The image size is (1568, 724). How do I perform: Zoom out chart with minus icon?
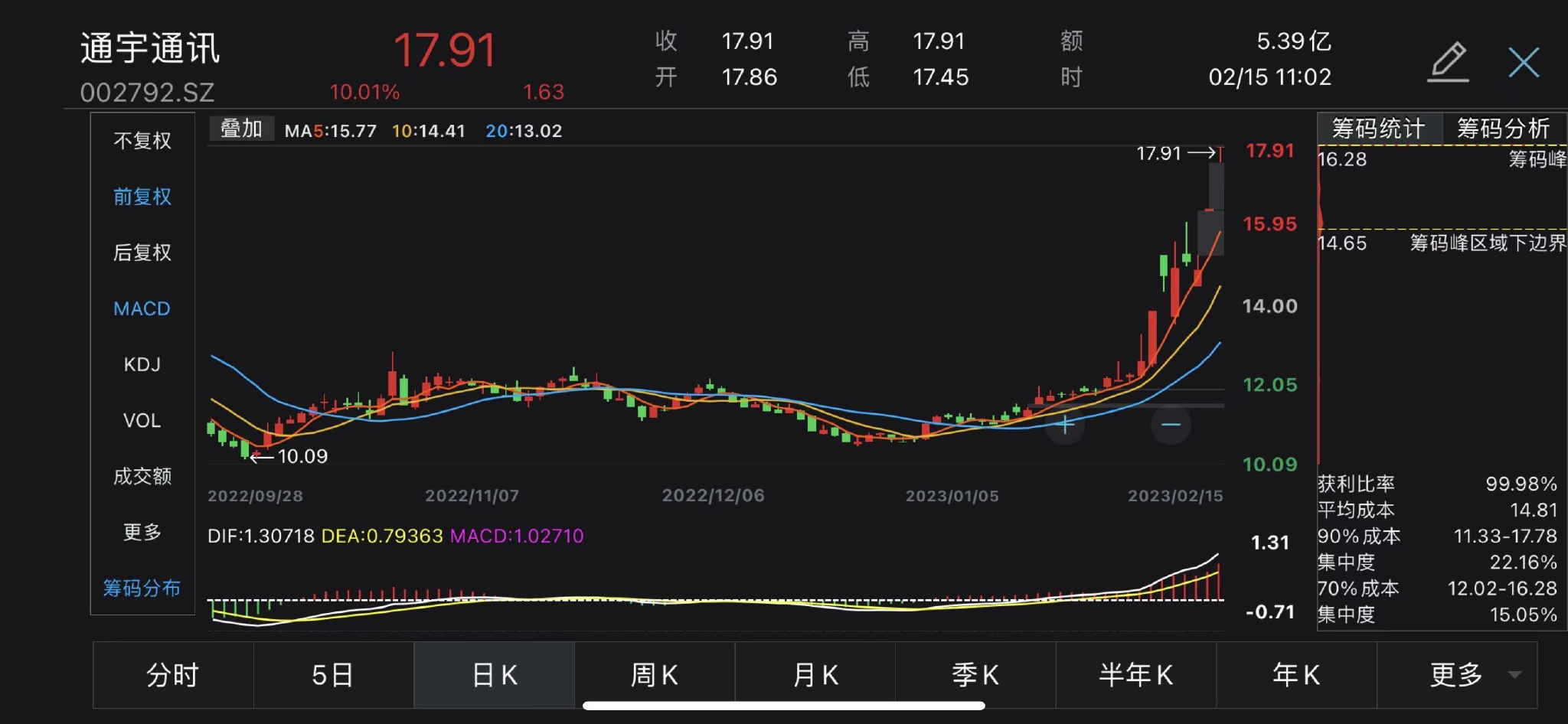1171,425
